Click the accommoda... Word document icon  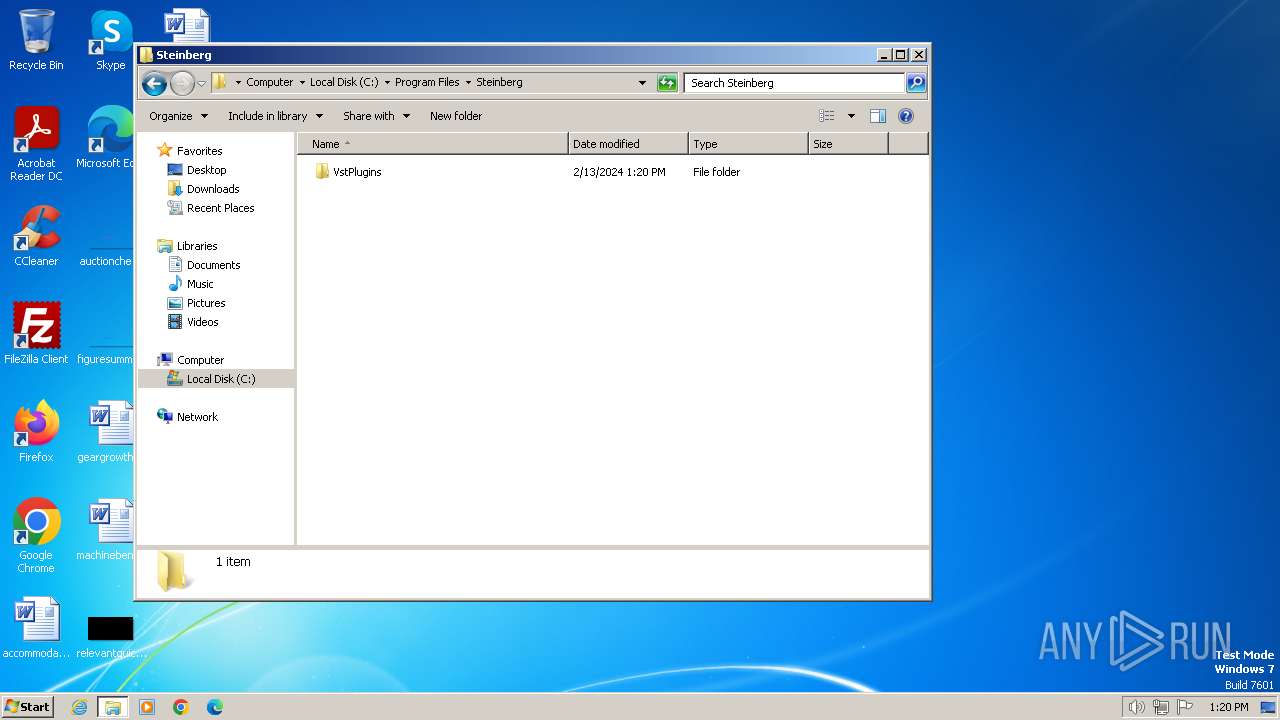pos(36,628)
